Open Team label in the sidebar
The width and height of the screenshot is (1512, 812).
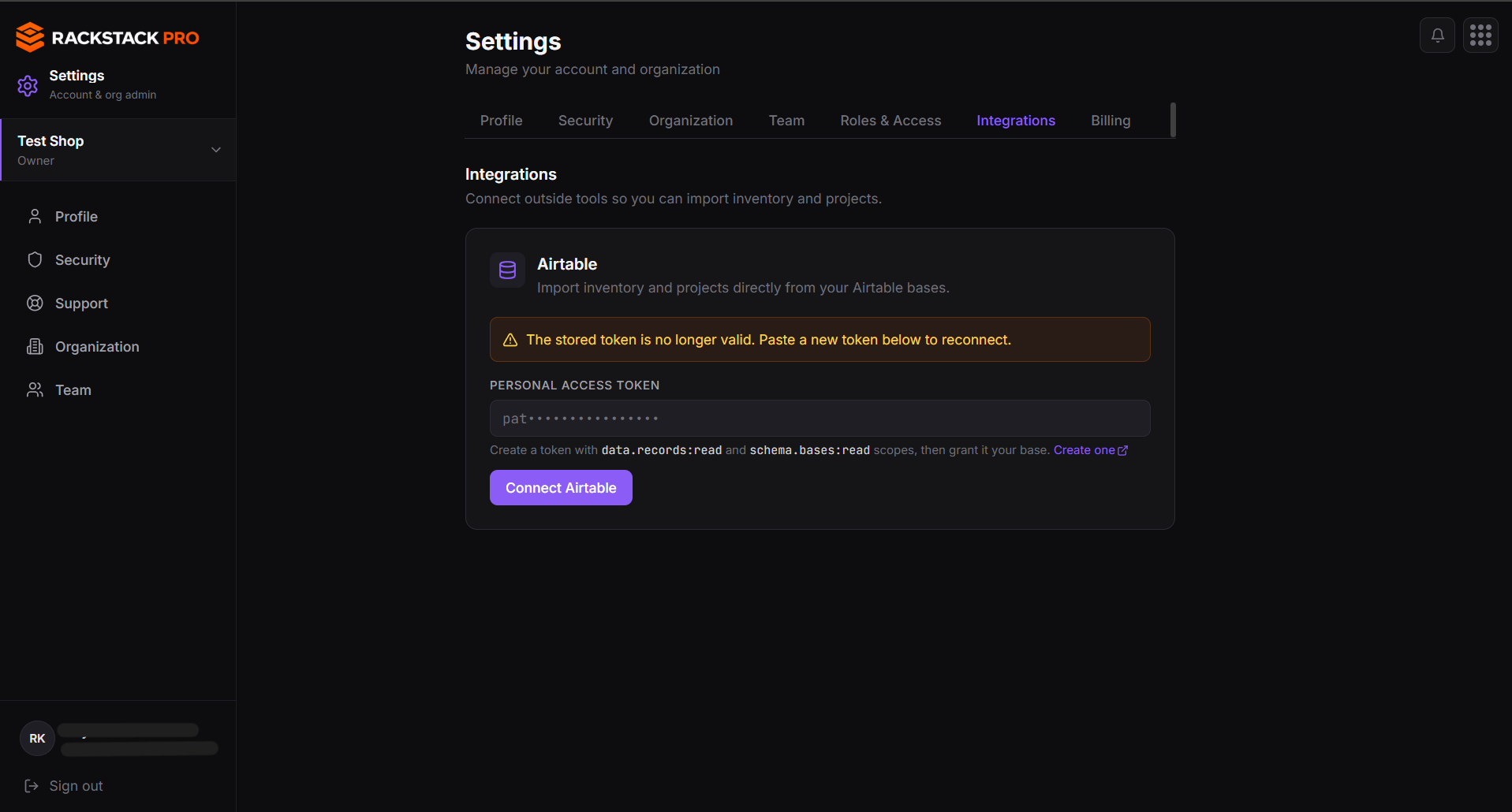pyautogui.click(x=73, y=389)
